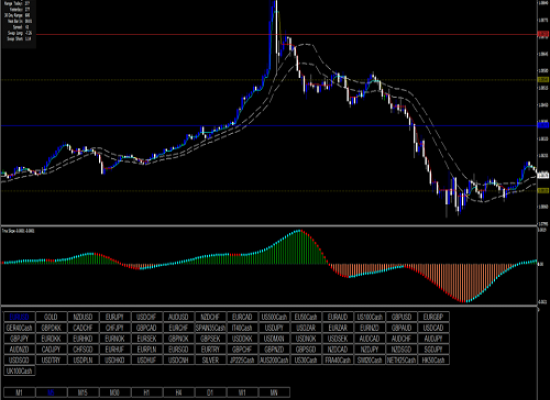Open the USDJPY chart button
Image resolution: width=550 pixels, height=400 pixels.
tap(274, 328)
